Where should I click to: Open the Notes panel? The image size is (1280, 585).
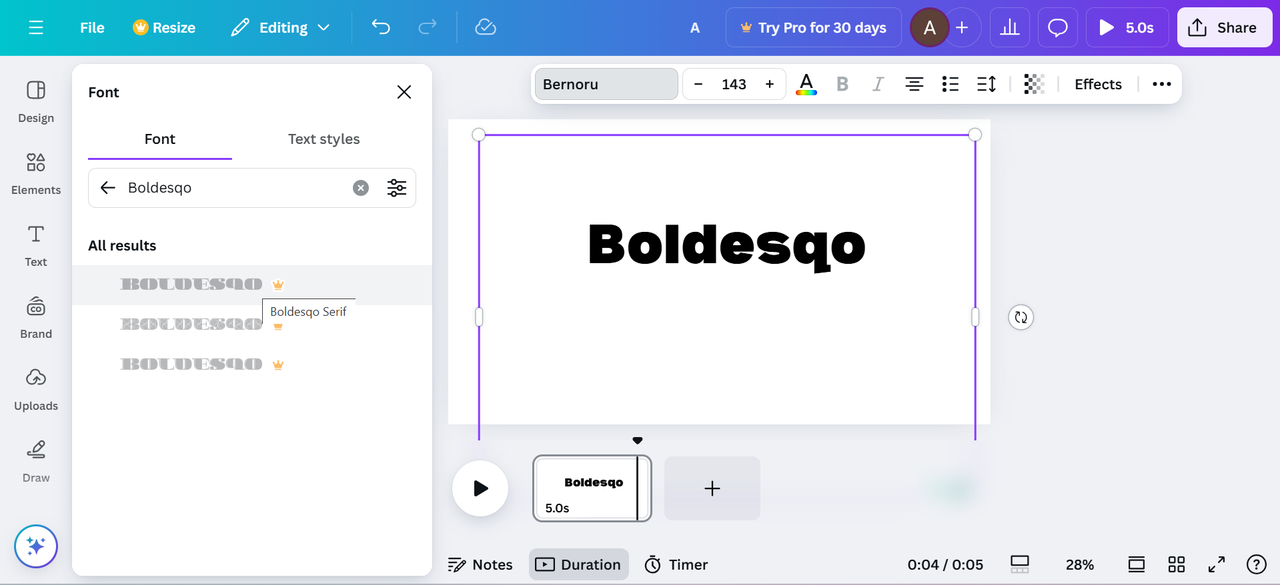[480, 565]
